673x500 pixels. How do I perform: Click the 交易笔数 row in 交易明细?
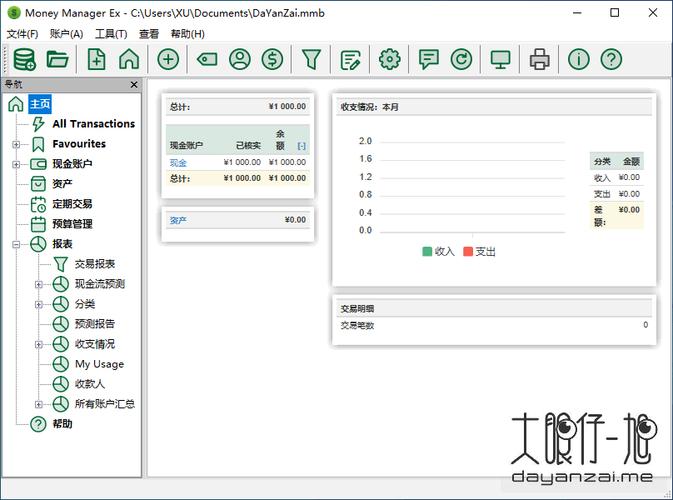(494, 325)
